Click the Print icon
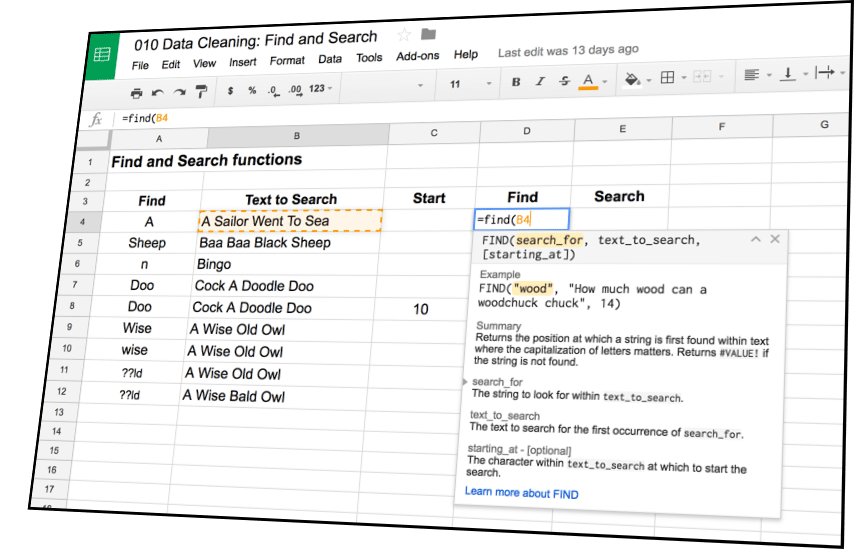Image resolution: width=854 pixels, height=549 pixels. (x=136, y=93)
